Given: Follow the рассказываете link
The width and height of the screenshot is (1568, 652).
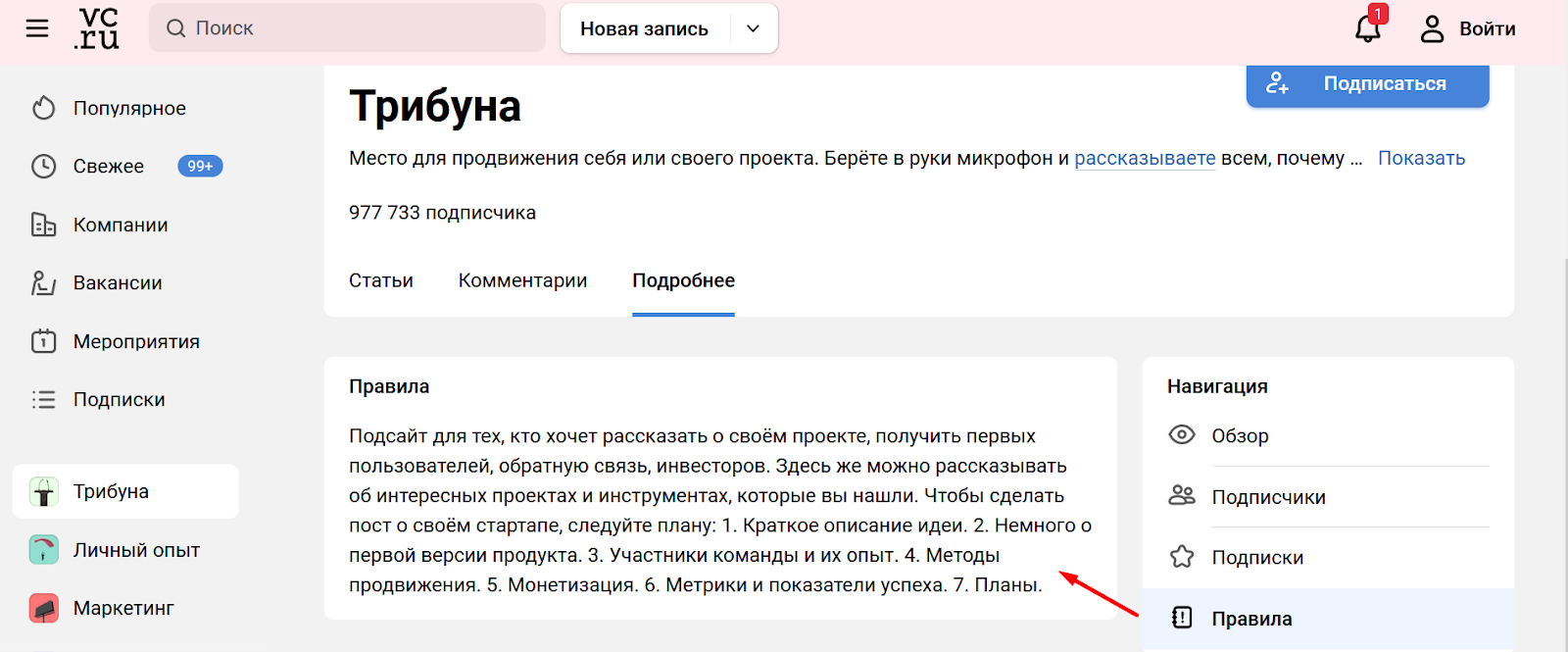Looking at the screenshot, I should (x=1145, y=158).
